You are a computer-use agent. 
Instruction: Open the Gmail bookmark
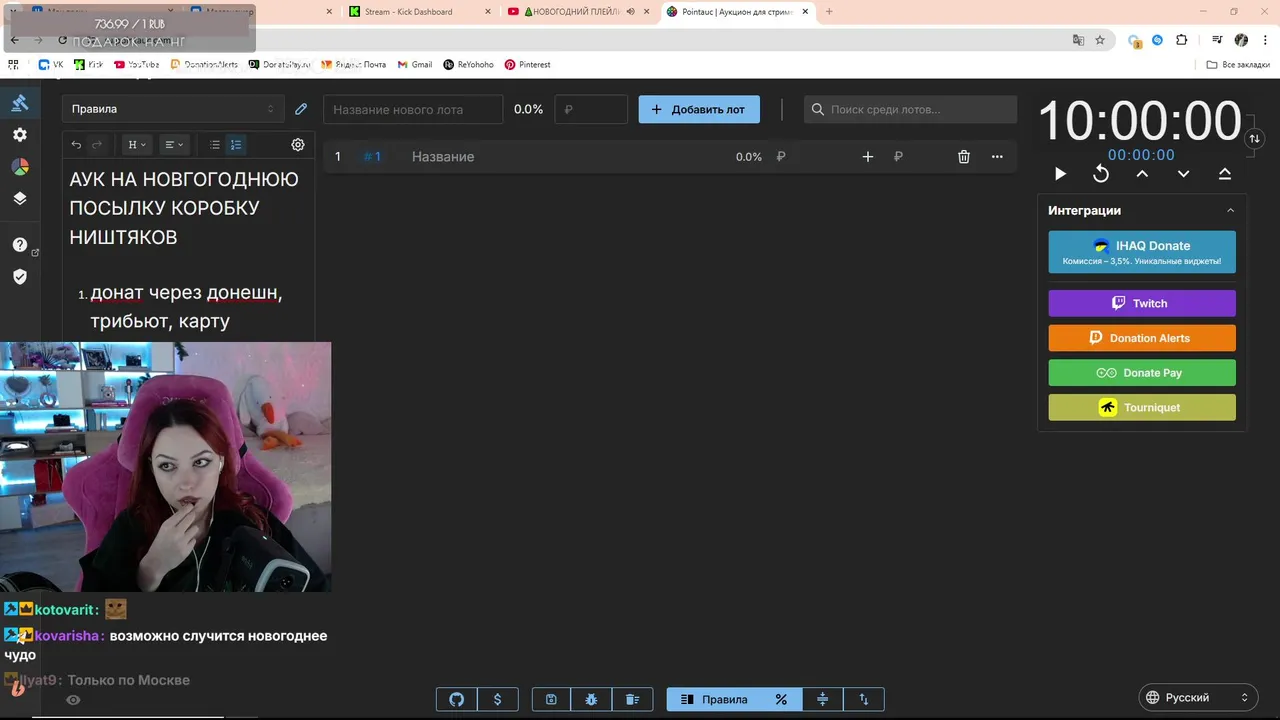[x=415, y=64]
